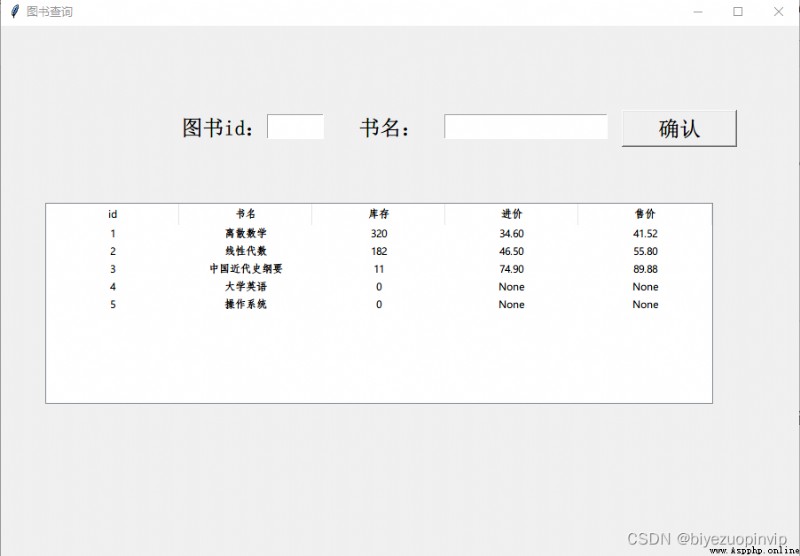Click stock value 320
800x556 pixels.
[379, 234]
